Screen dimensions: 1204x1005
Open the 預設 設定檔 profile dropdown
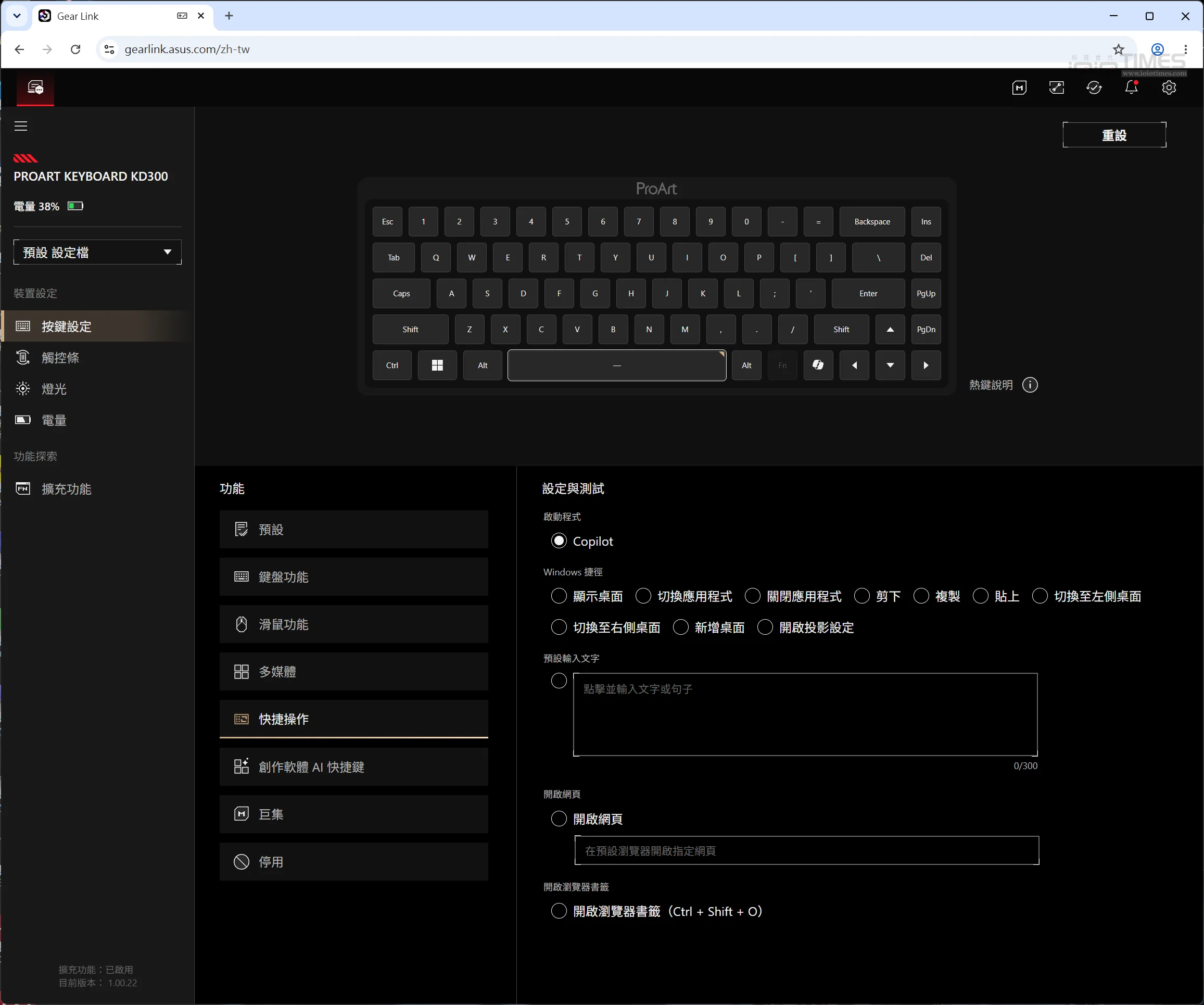[x=97, y=253]
